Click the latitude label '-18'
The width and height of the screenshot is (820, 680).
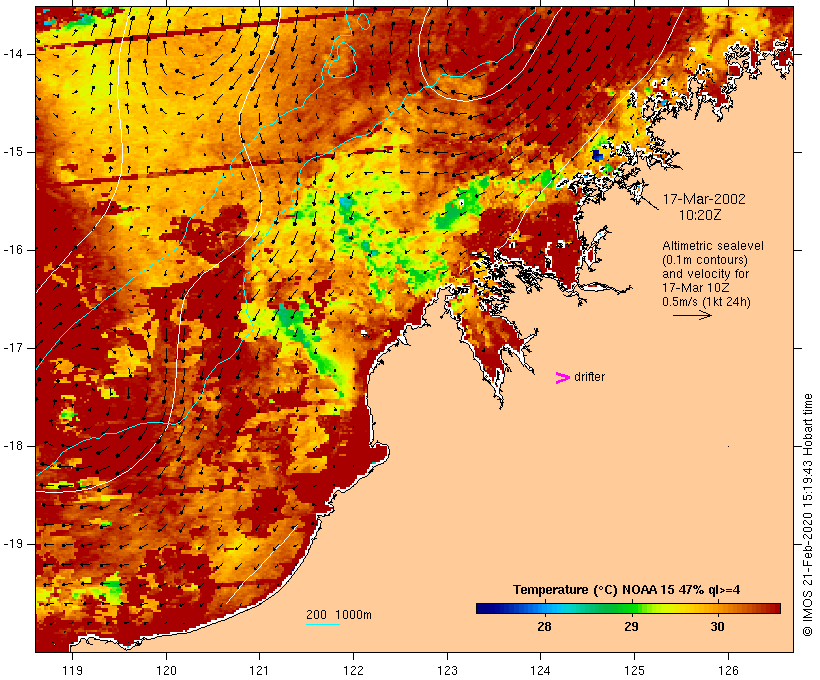[x=12, y=446]
